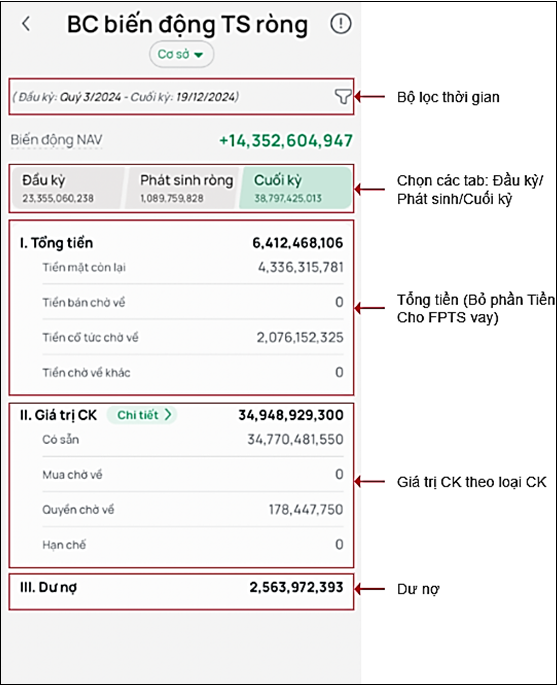Click the III. Dư nợ row
Image resolution: width=559 pixels, height=685 pixels.
pyautogui.click(x=181, y=588)
